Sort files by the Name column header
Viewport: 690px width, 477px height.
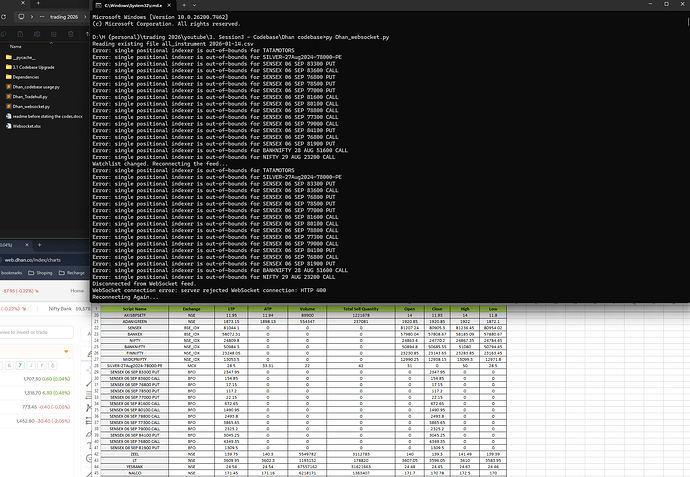(x=16, y=46)
